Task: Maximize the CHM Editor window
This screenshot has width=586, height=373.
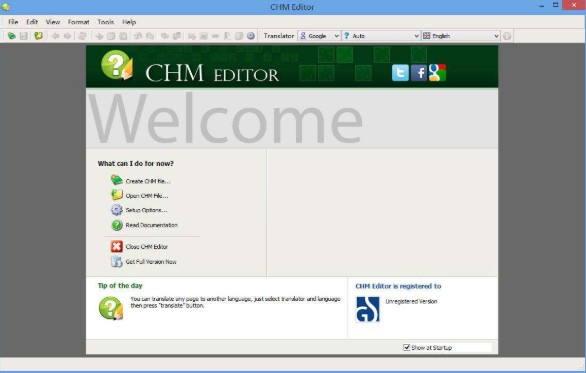Action: [556, 5]
